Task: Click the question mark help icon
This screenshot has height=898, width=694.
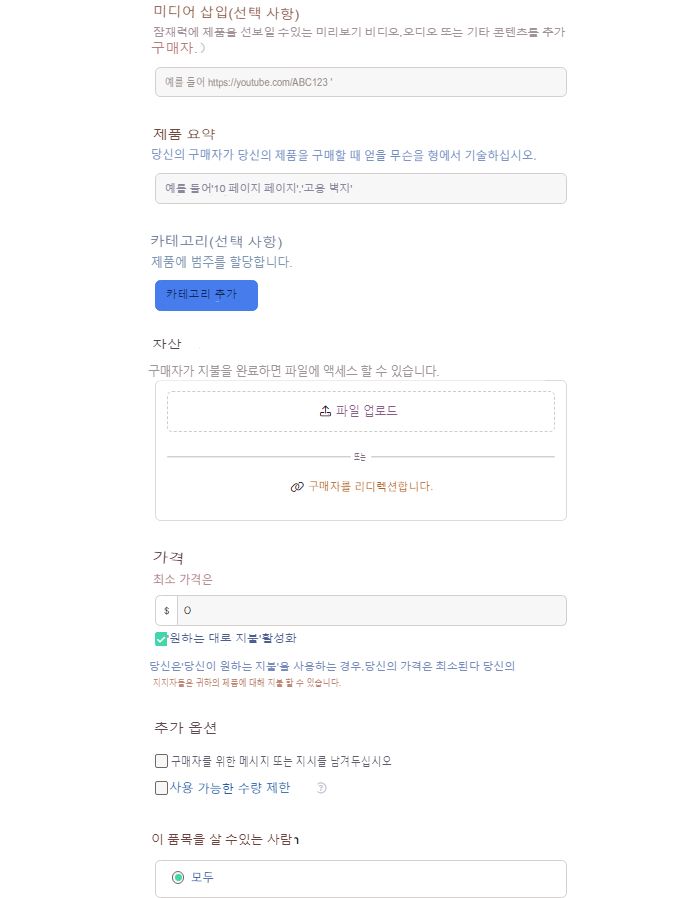Action: click(x=322, y=788)
